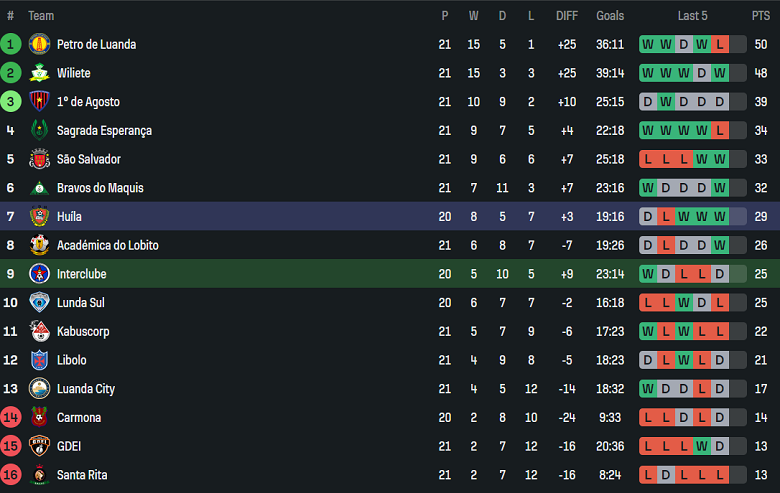
Task: Click the Sagrada Esperança team badge
Action: point(39,130)
